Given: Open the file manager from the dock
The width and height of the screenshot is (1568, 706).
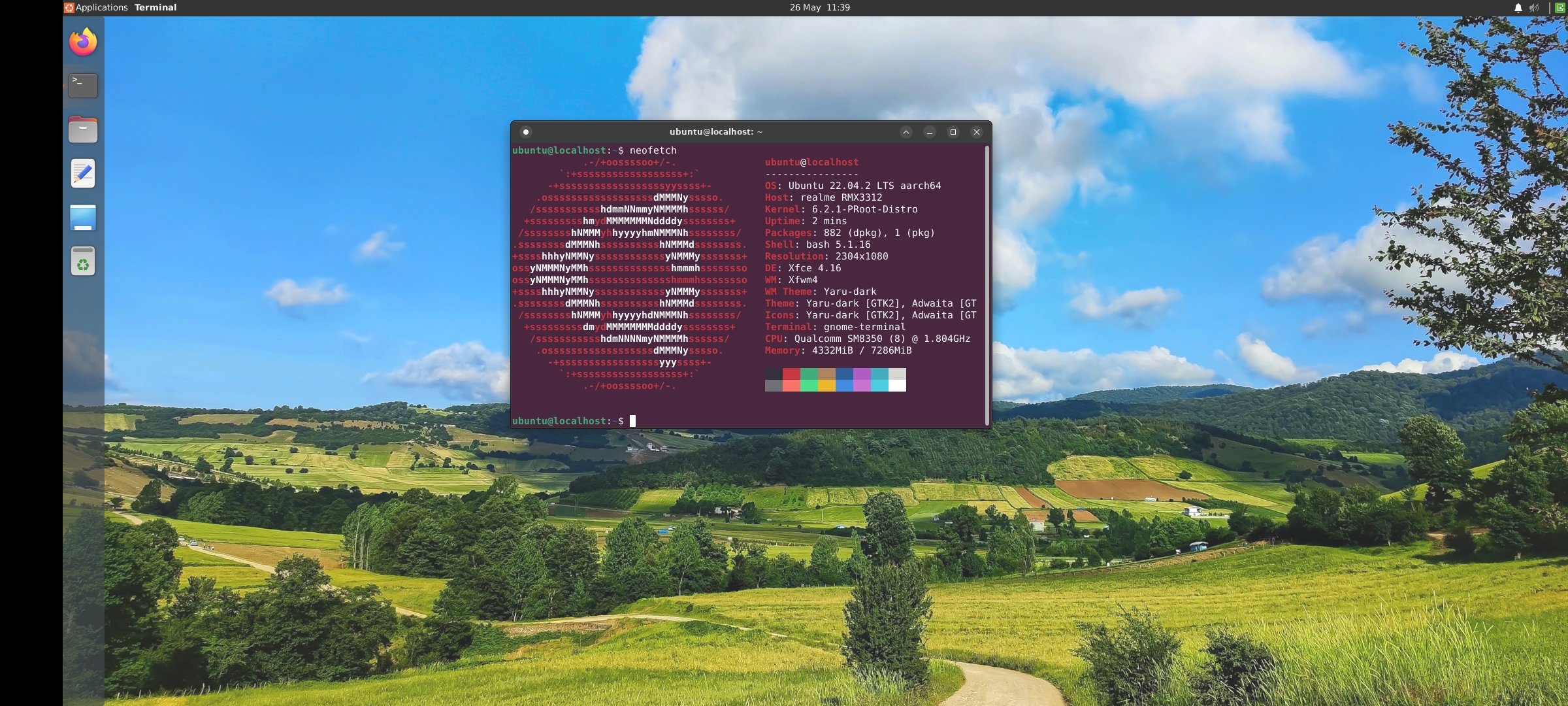Looking at the screenshot, I should click(x=83, y=129).
